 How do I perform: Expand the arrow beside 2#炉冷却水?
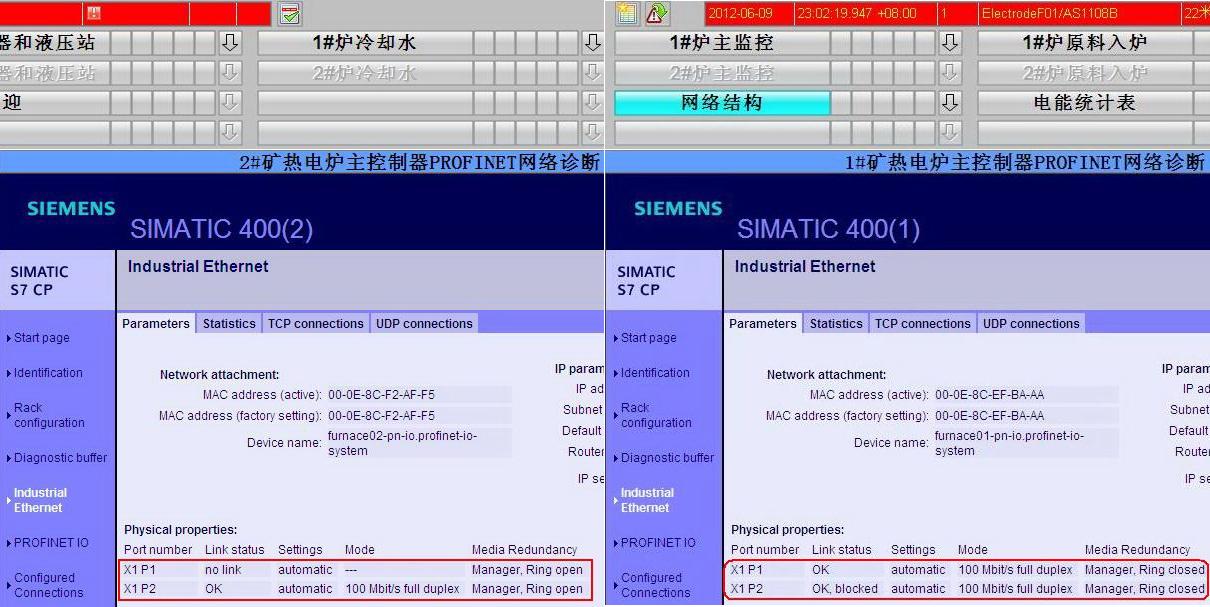[x=593, y=73]
